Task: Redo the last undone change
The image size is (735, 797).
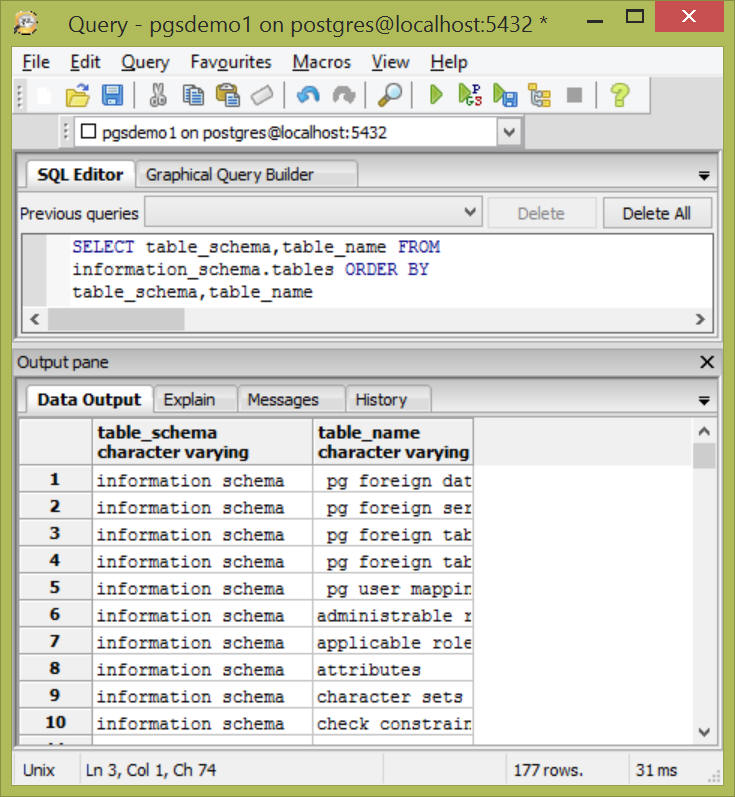Action: coord(344,95)
